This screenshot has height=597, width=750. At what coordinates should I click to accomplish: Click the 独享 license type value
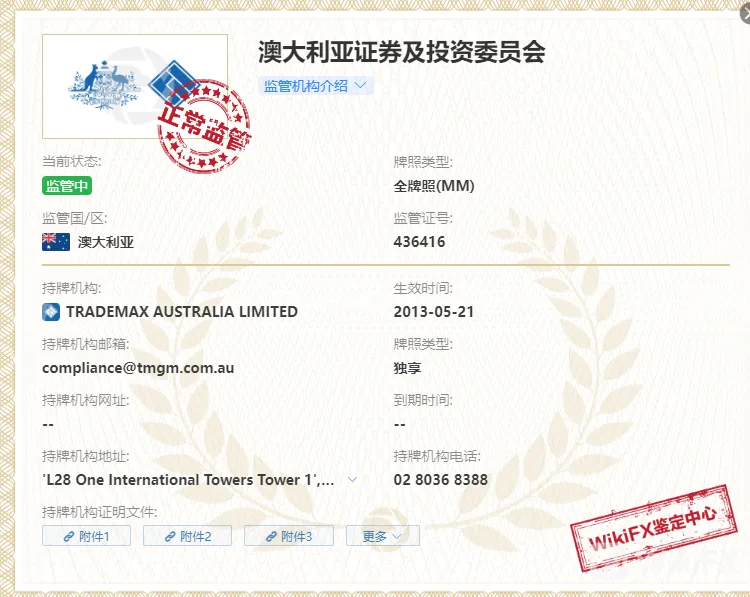point(407,368)
